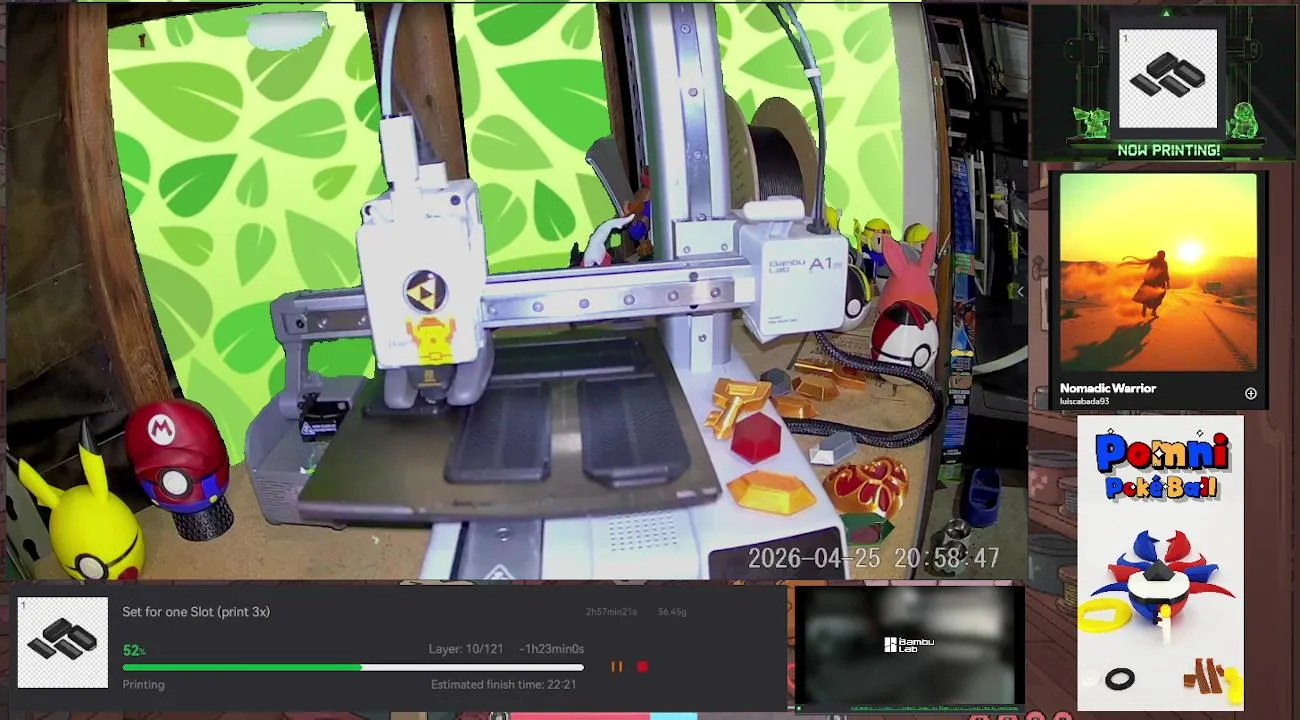Pause the current print job
This screenshot has height=720, width=1300.
tap(616, 666)
